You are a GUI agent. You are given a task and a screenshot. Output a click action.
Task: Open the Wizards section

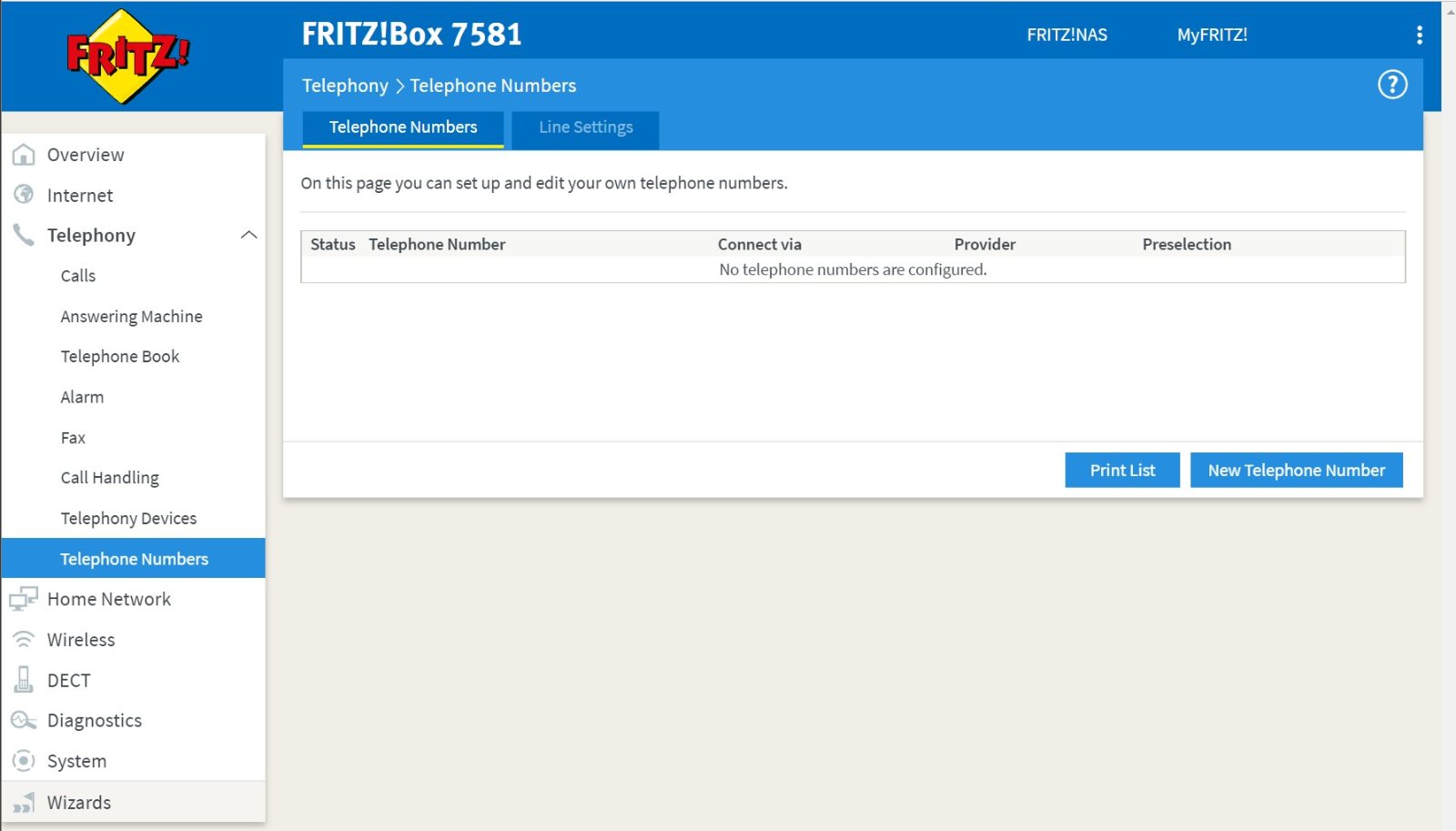click(x=79, y=802)
